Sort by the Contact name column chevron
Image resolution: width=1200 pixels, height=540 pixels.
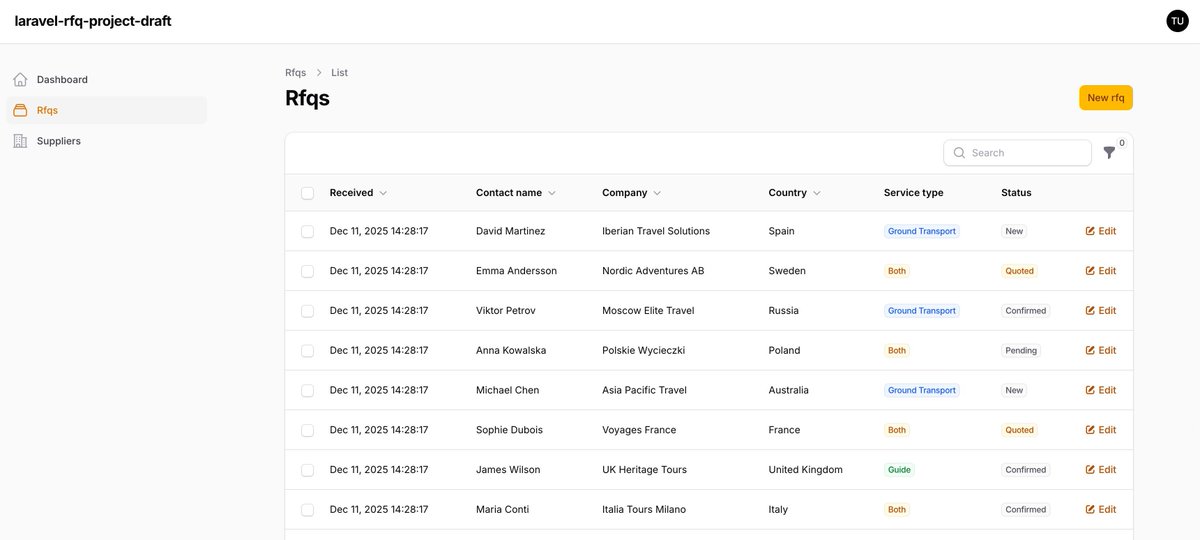pos(552,193)
